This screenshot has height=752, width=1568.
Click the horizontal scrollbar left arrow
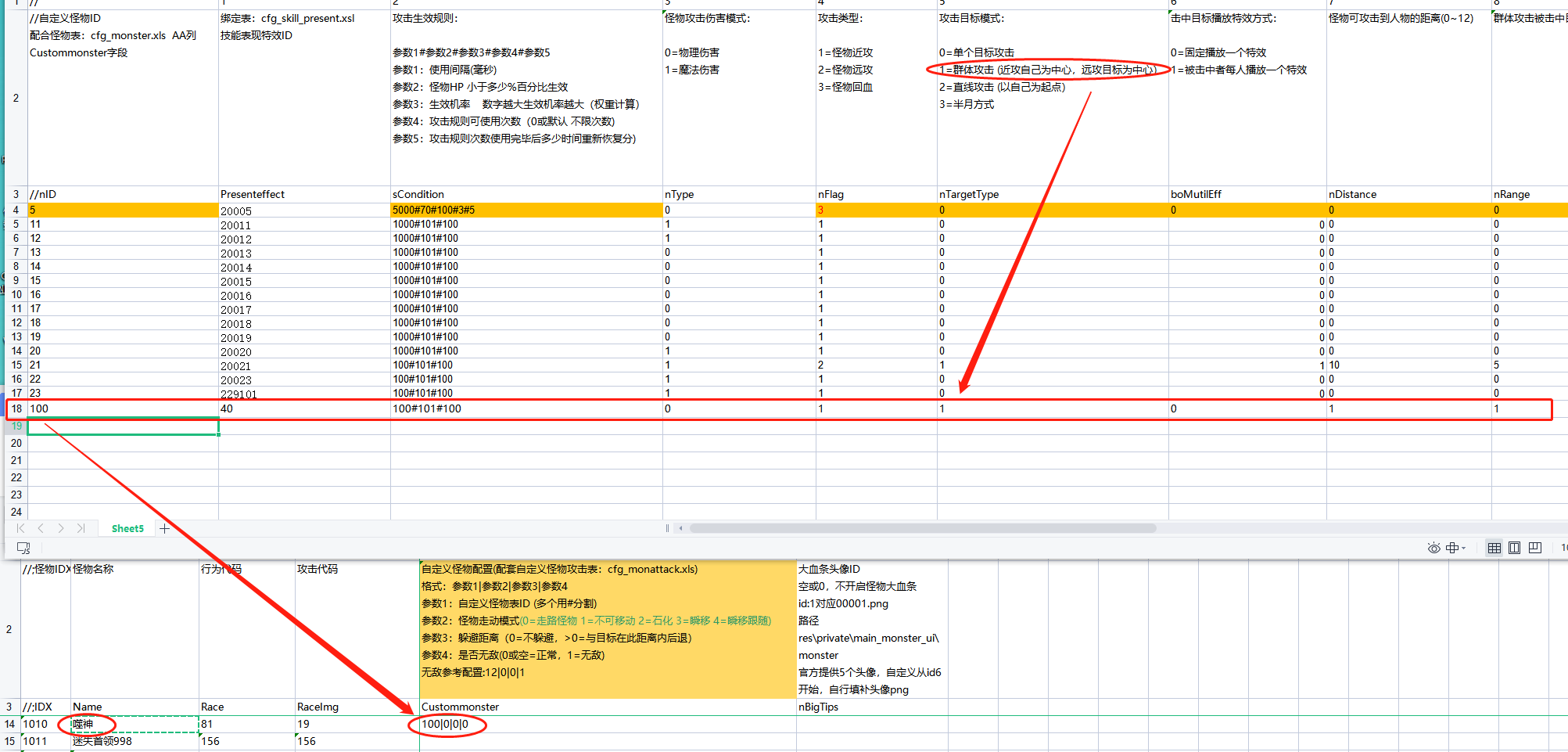pos(680,528)
